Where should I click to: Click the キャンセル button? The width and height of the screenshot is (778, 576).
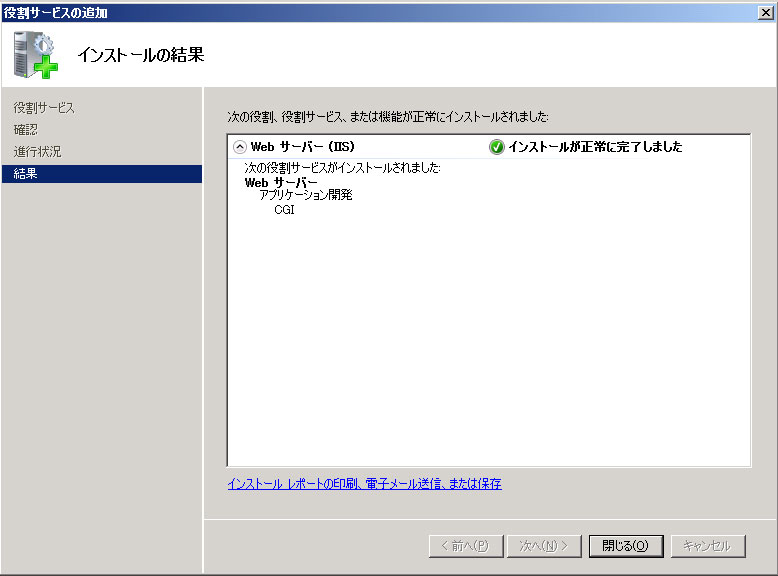pos(708,546)
